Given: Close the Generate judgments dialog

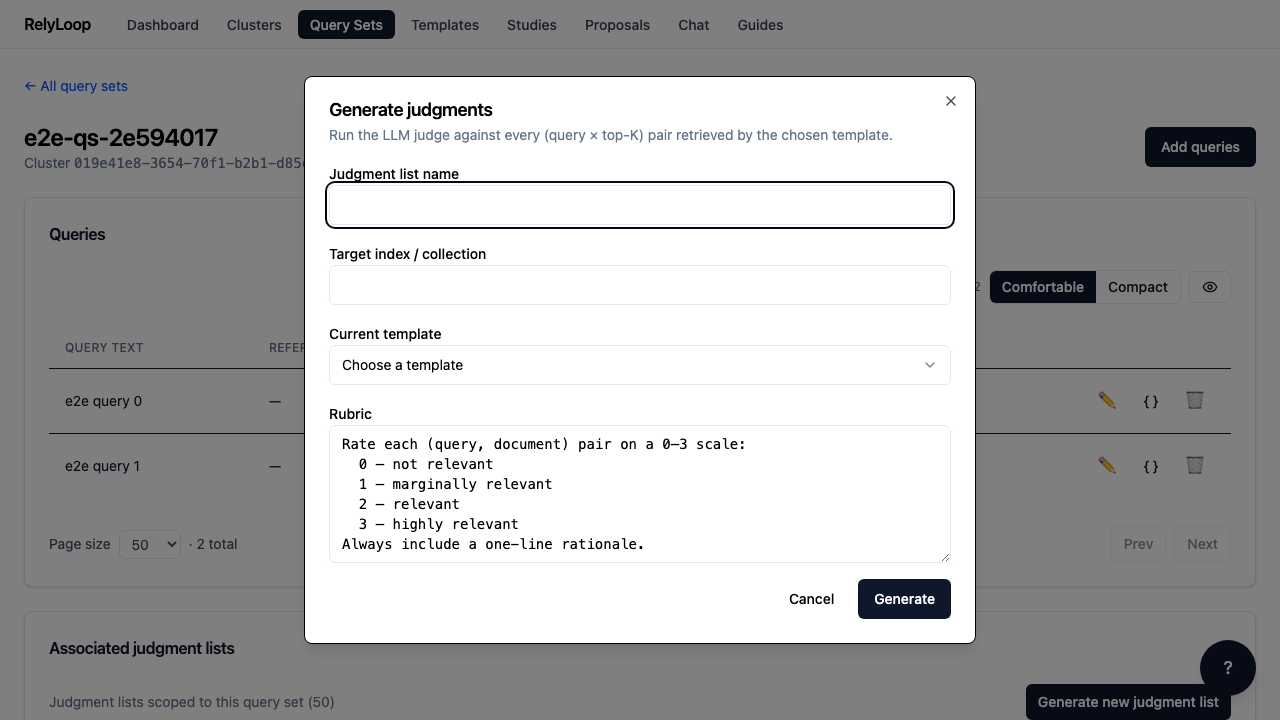Looking at the screenshot, I should (951, 101).
